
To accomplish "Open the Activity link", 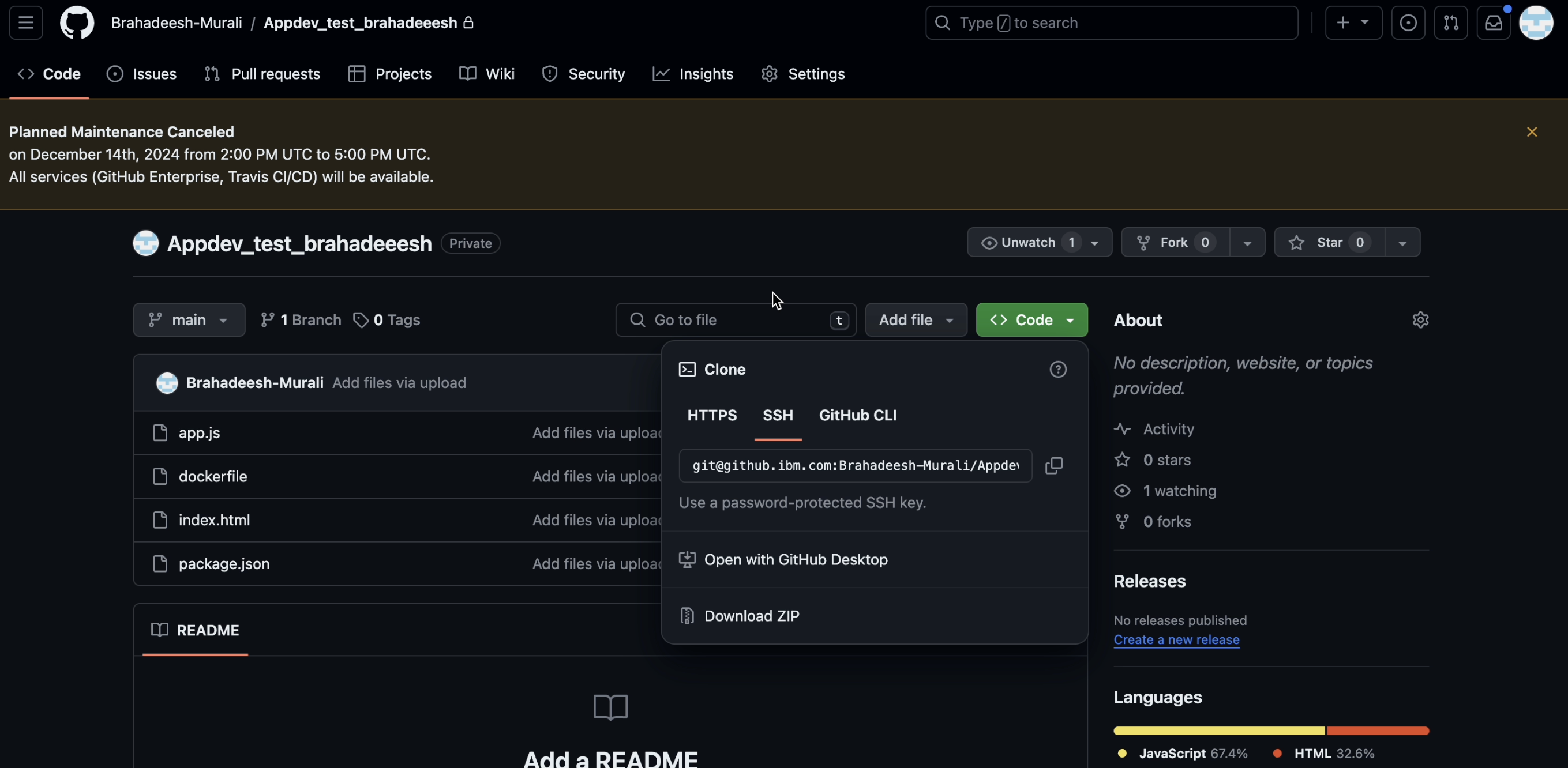I will pyautogui.click(x=1154, y=429).
